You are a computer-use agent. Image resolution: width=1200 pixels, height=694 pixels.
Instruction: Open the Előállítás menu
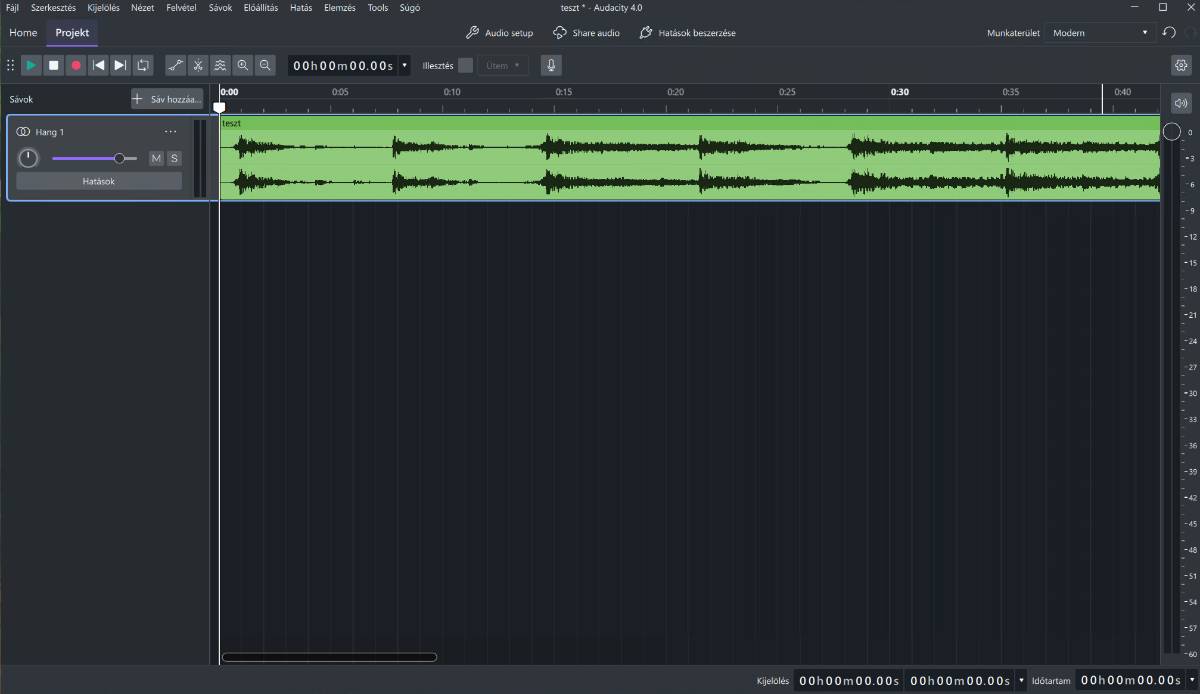click(x=261, y=8)
